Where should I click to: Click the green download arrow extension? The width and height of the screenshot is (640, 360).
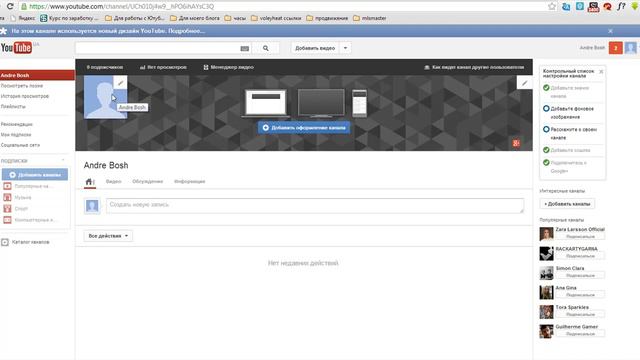tap(635, 7)
